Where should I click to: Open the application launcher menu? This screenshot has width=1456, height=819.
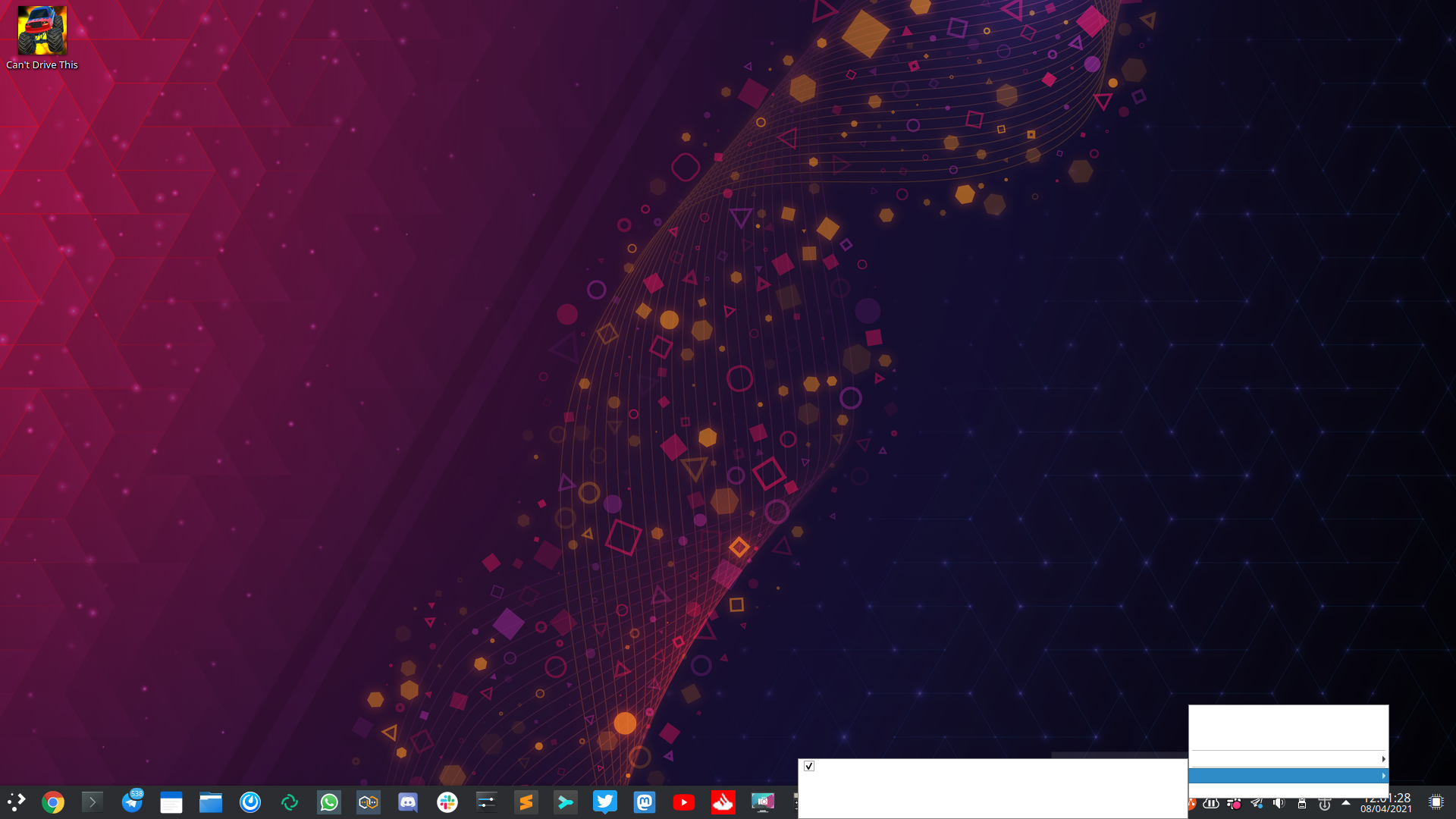tap(17, 802)
